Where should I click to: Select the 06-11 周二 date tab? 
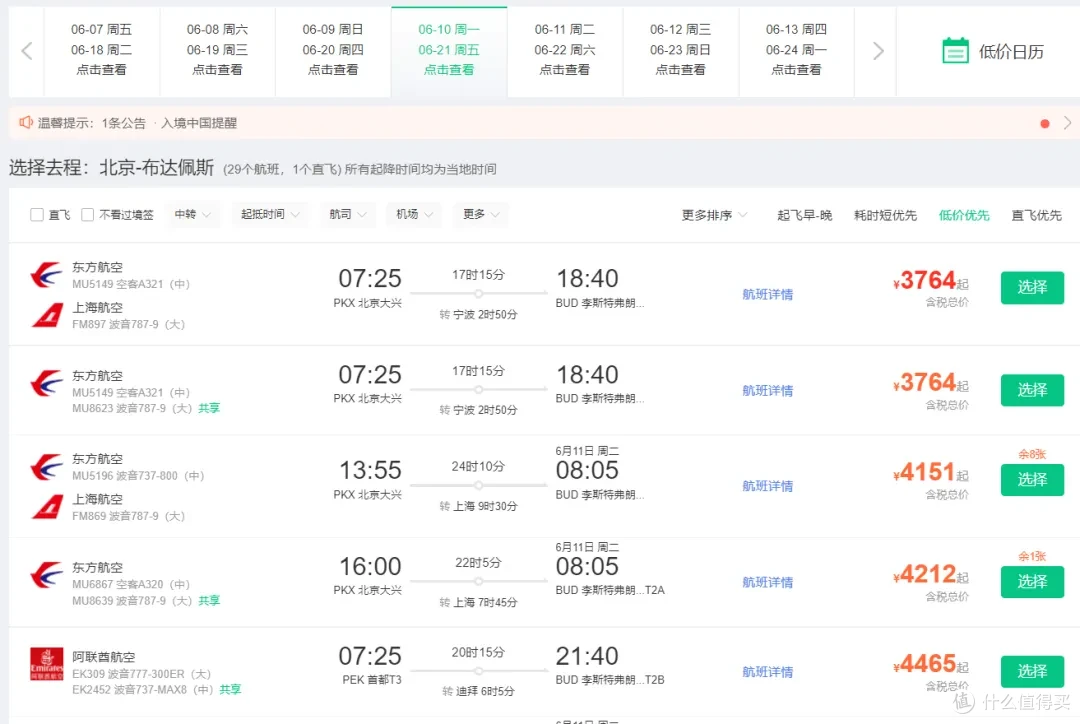[565, 50]
